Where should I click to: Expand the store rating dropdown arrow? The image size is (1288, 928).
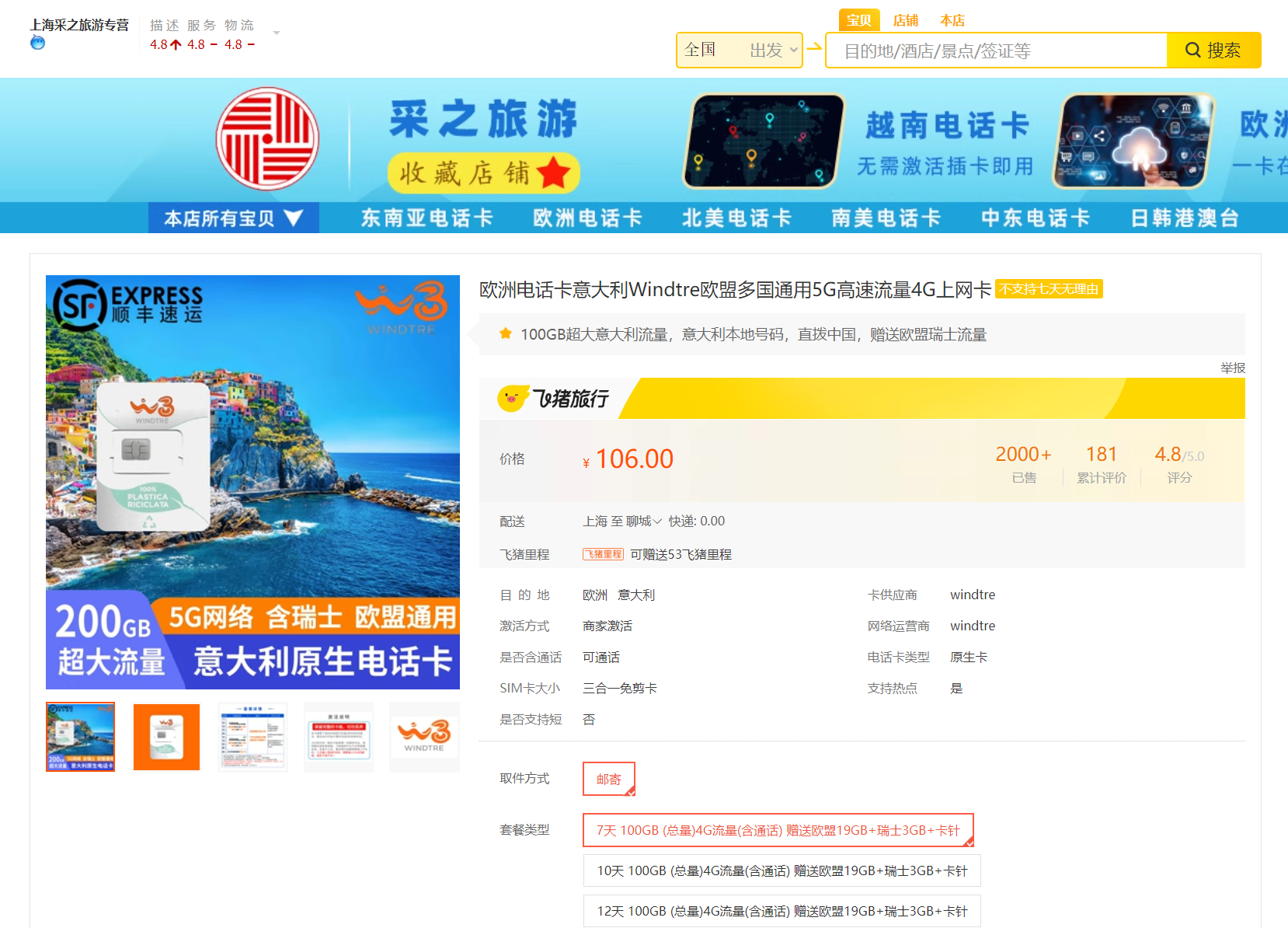(277, 33)
